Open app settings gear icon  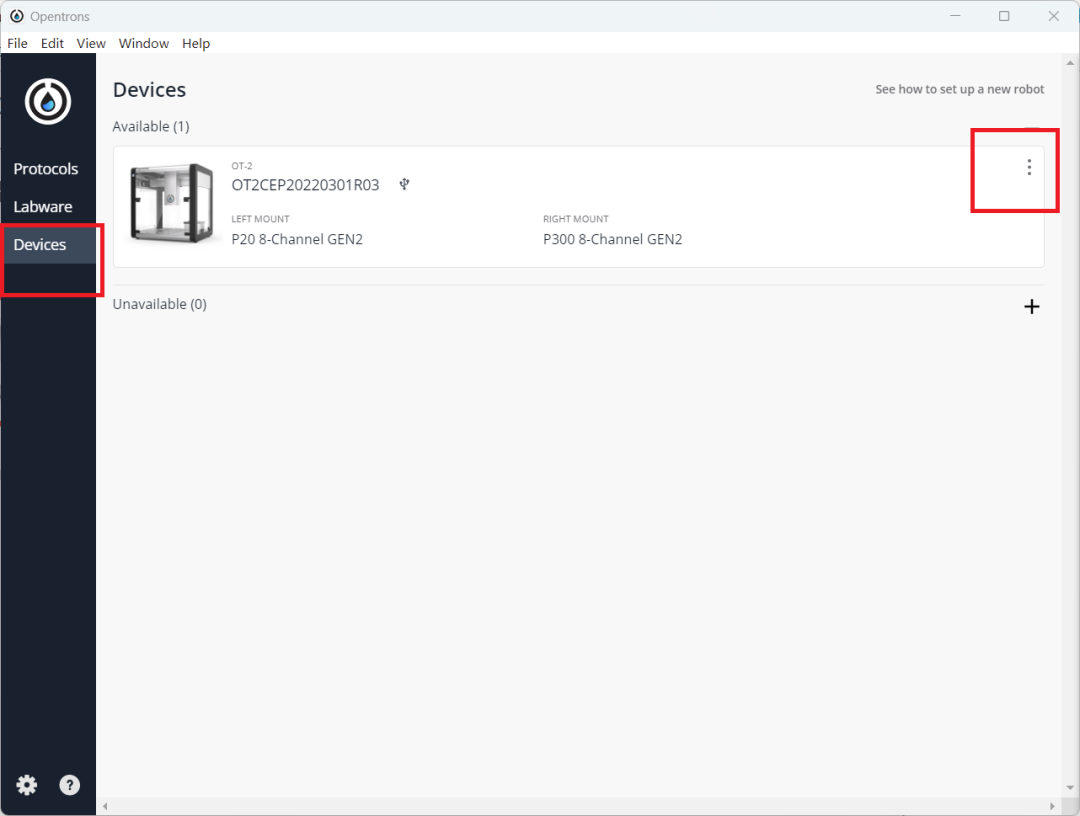pyautogui.click(x=27, y=785)
